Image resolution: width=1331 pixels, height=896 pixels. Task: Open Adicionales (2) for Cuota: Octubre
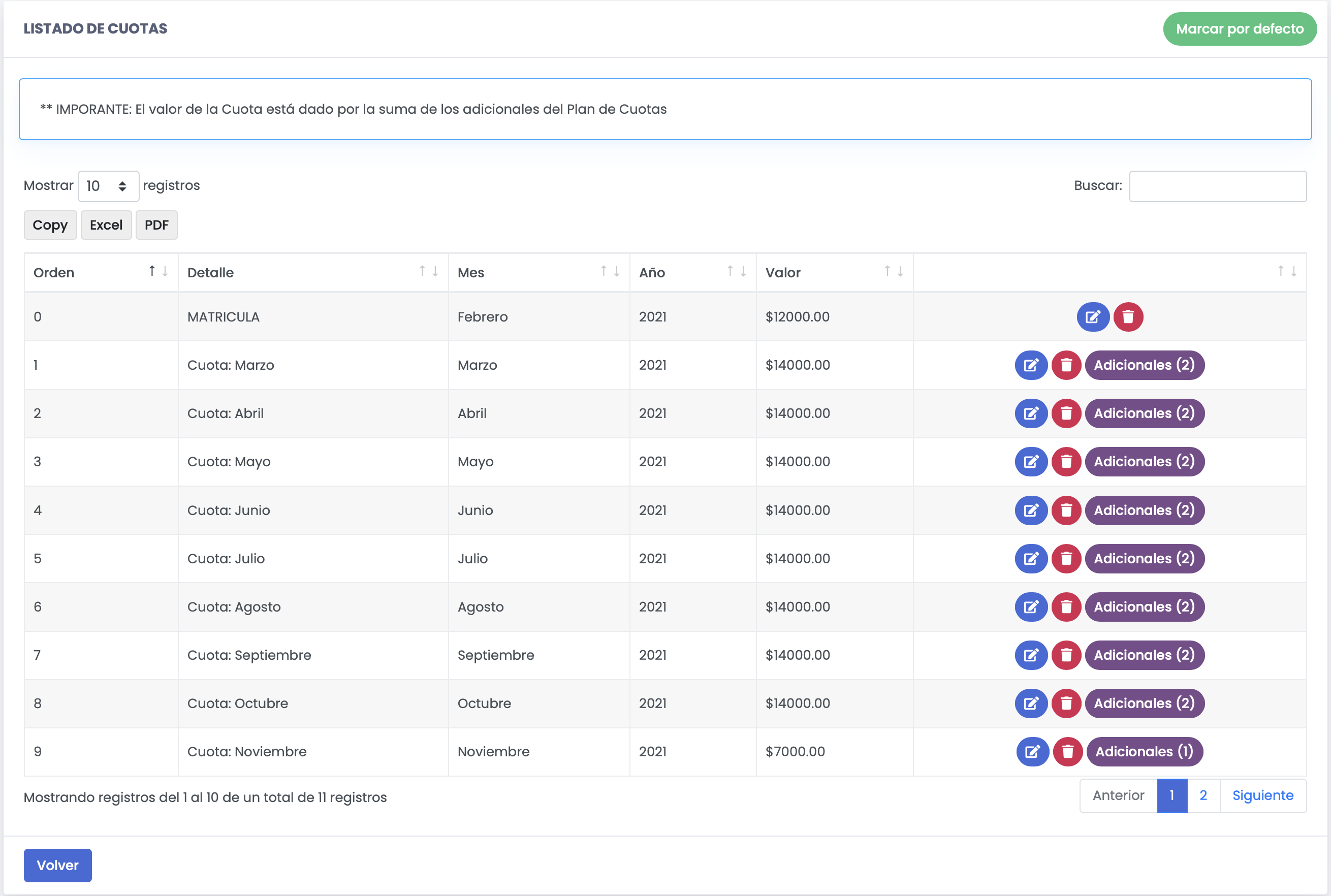click(1144, 703)
